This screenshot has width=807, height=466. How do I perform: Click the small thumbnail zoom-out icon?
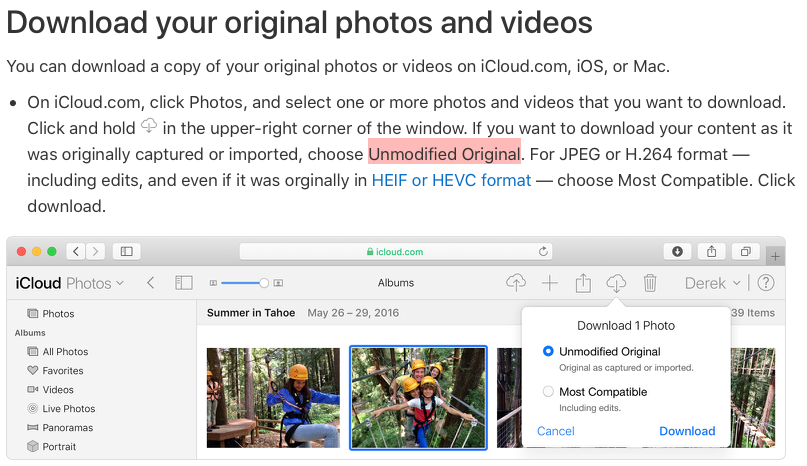(x=213, y=283)
